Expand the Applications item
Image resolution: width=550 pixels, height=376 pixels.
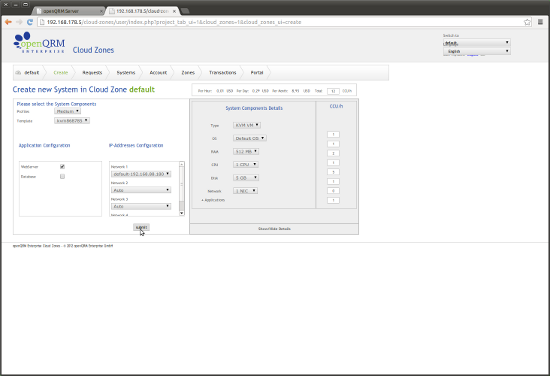(213, 200)
